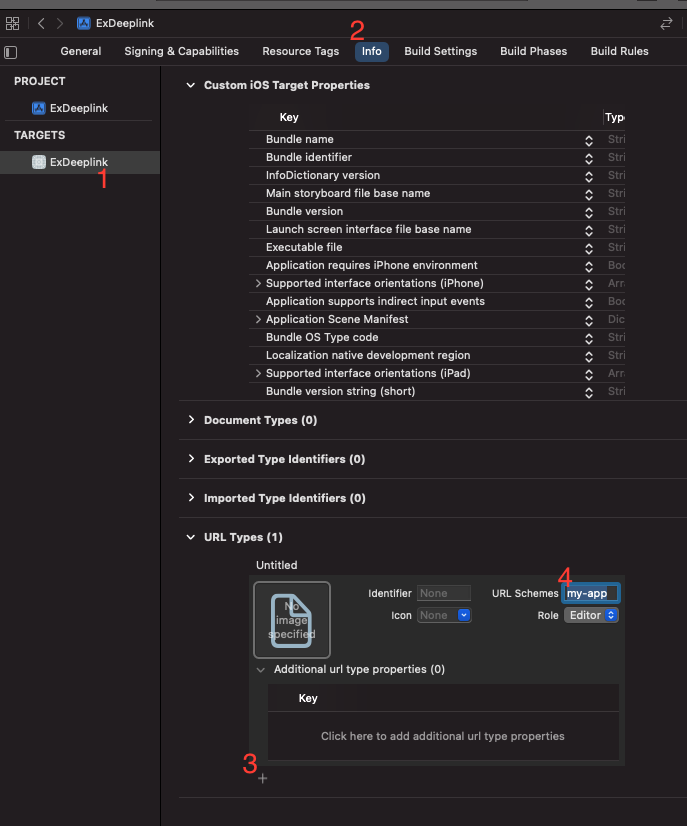Expand Supported interface orientations (iPhone) row
The height and width of the screenshot is (826, 687).
[258, 283]
